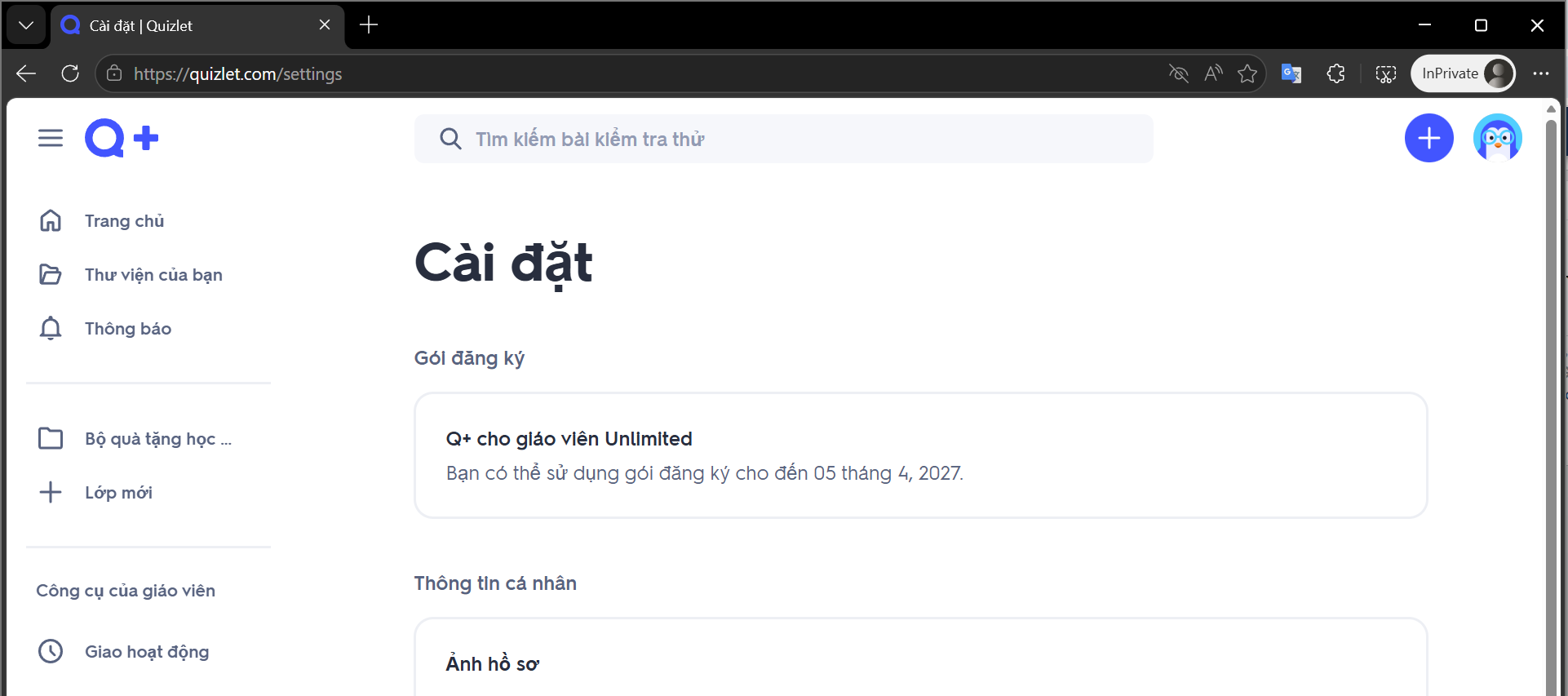The height and width of the screenshot is (696, 1568).
Task: Open Thông báo
Action: (x=128, y=328)
